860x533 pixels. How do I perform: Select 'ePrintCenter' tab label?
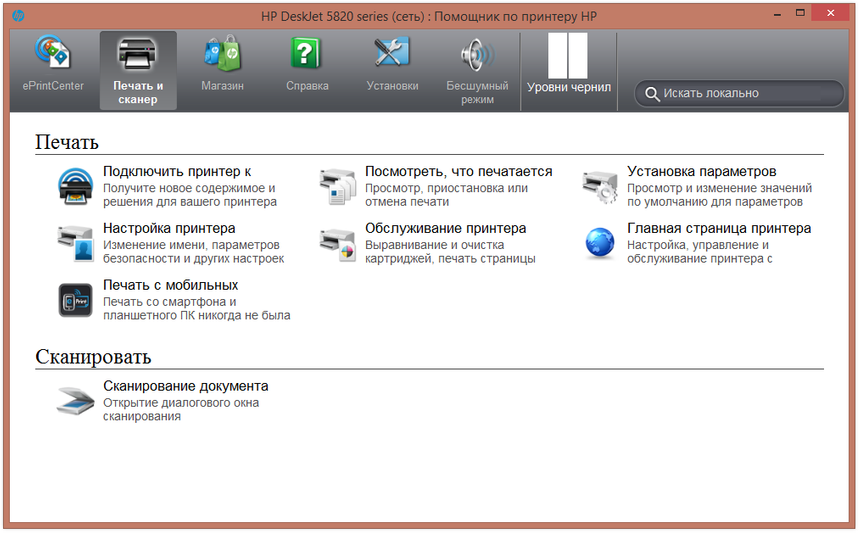[53, 86]
